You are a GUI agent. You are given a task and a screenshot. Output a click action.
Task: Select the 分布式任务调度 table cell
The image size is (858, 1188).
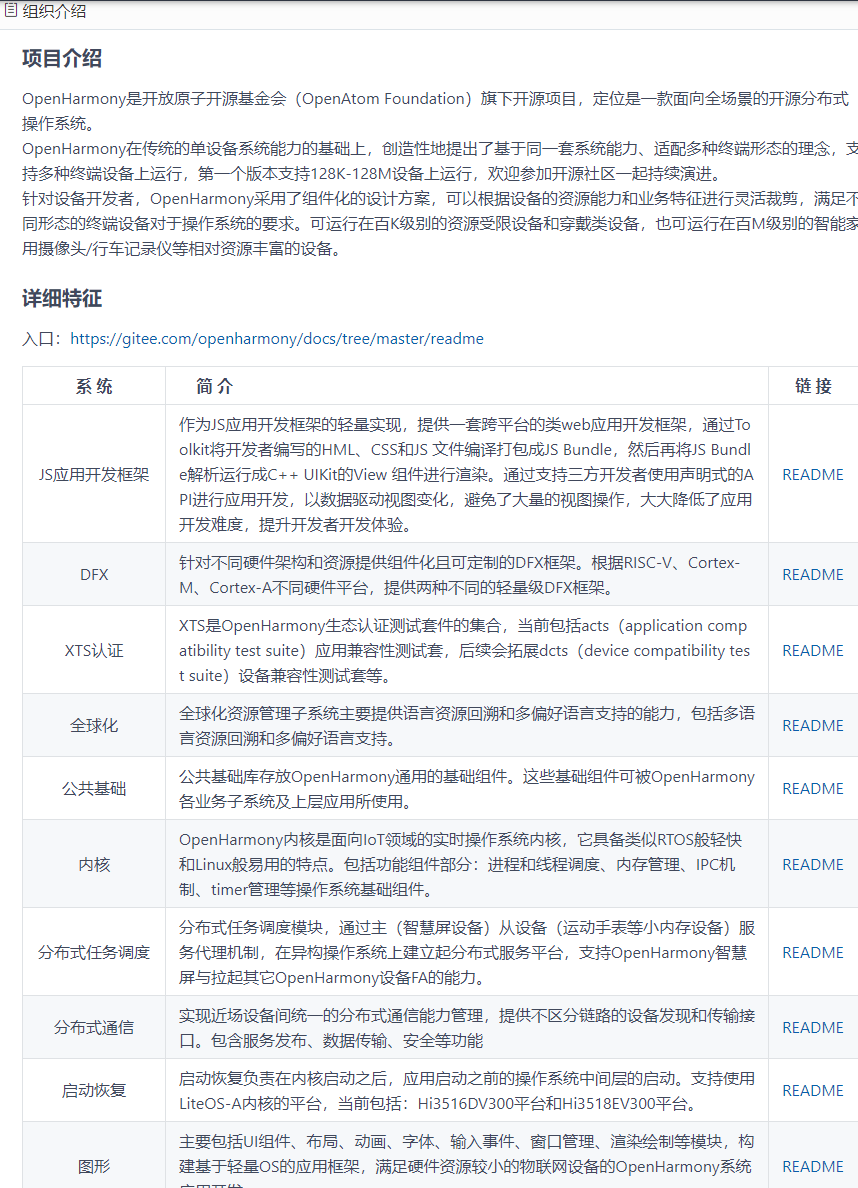(x=94, y=952)
